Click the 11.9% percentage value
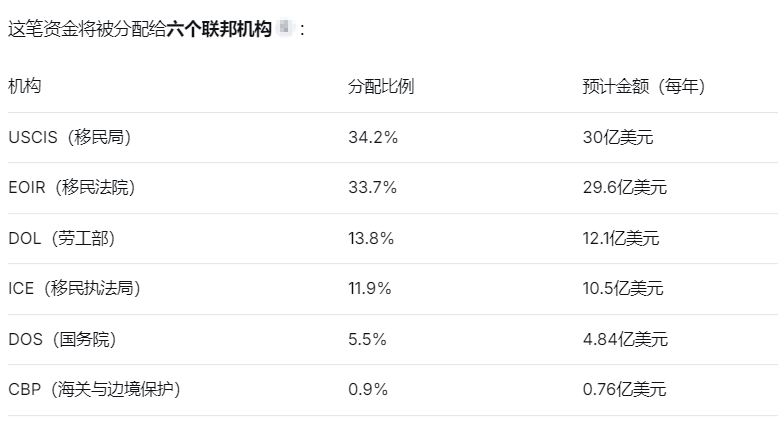The image size is (778, 421). click(x=370, y=288)
